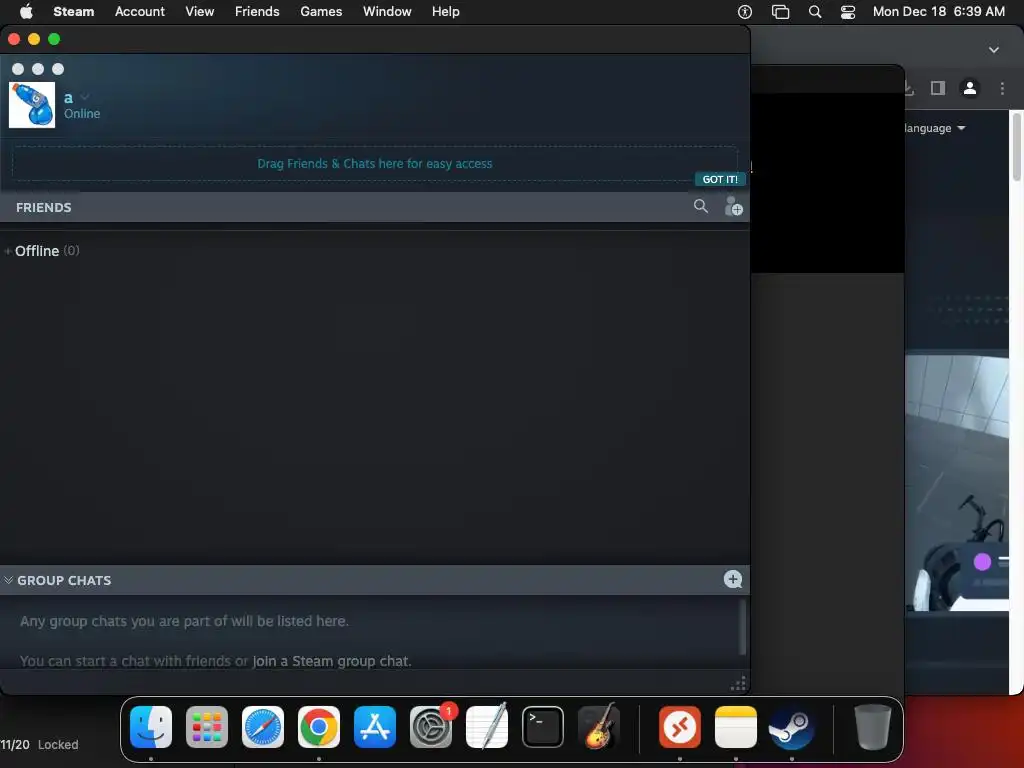Open Terminal from the Dock
Image resolution: width=1024 pixels, height=768 pixels.
pos(543,727)
